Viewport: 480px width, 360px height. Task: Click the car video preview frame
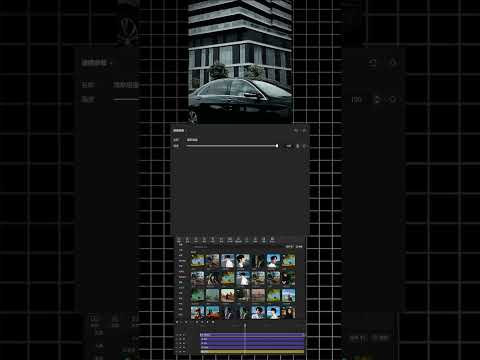click(x=240, y=62)
